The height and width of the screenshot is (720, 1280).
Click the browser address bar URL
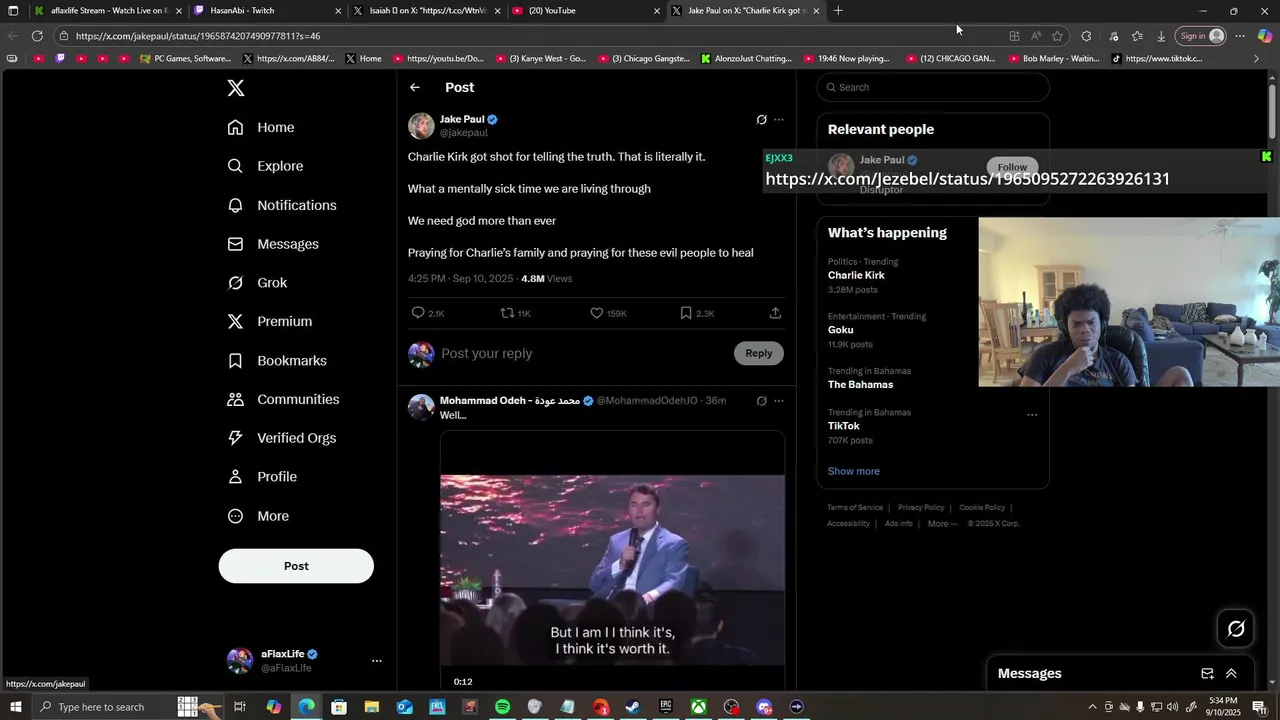pyautogui.click(x=198, y=36)
